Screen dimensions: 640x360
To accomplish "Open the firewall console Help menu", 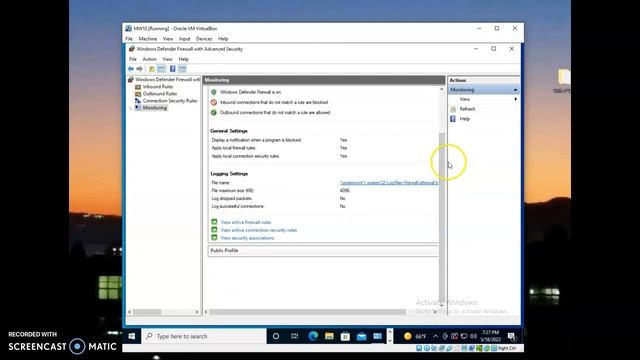I will pyautogui.click(x=184, y=59).
